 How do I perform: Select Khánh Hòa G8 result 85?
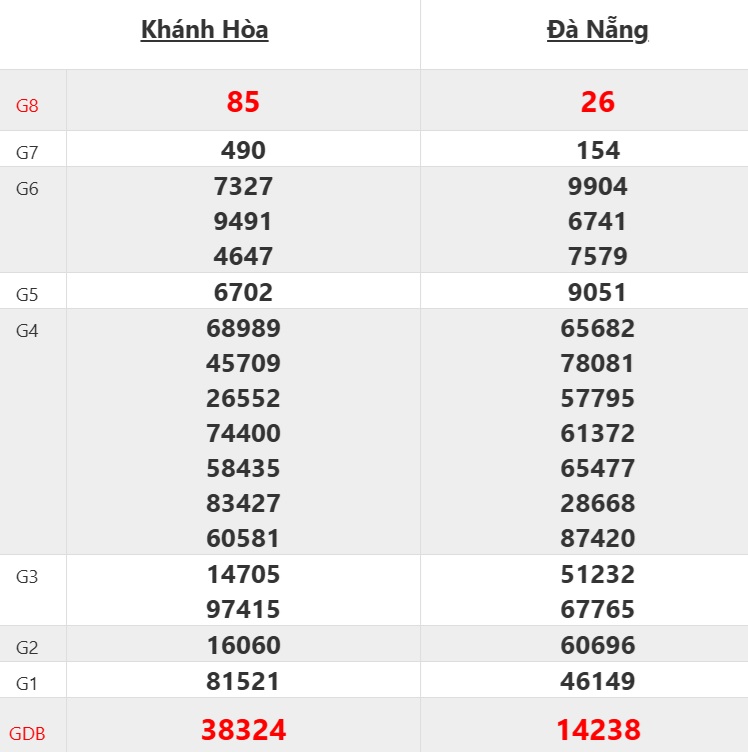click(243, 102)
